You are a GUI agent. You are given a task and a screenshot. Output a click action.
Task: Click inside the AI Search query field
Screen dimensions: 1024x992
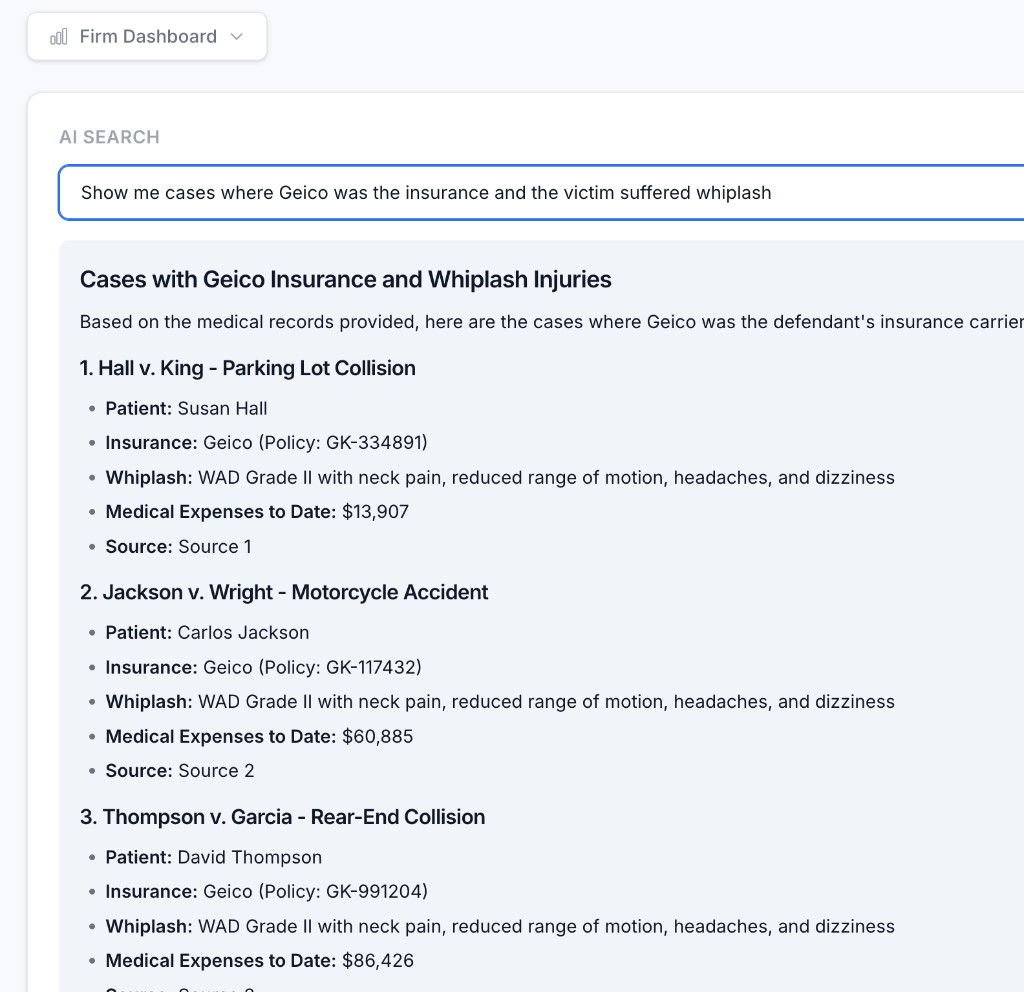pos(500,192)
